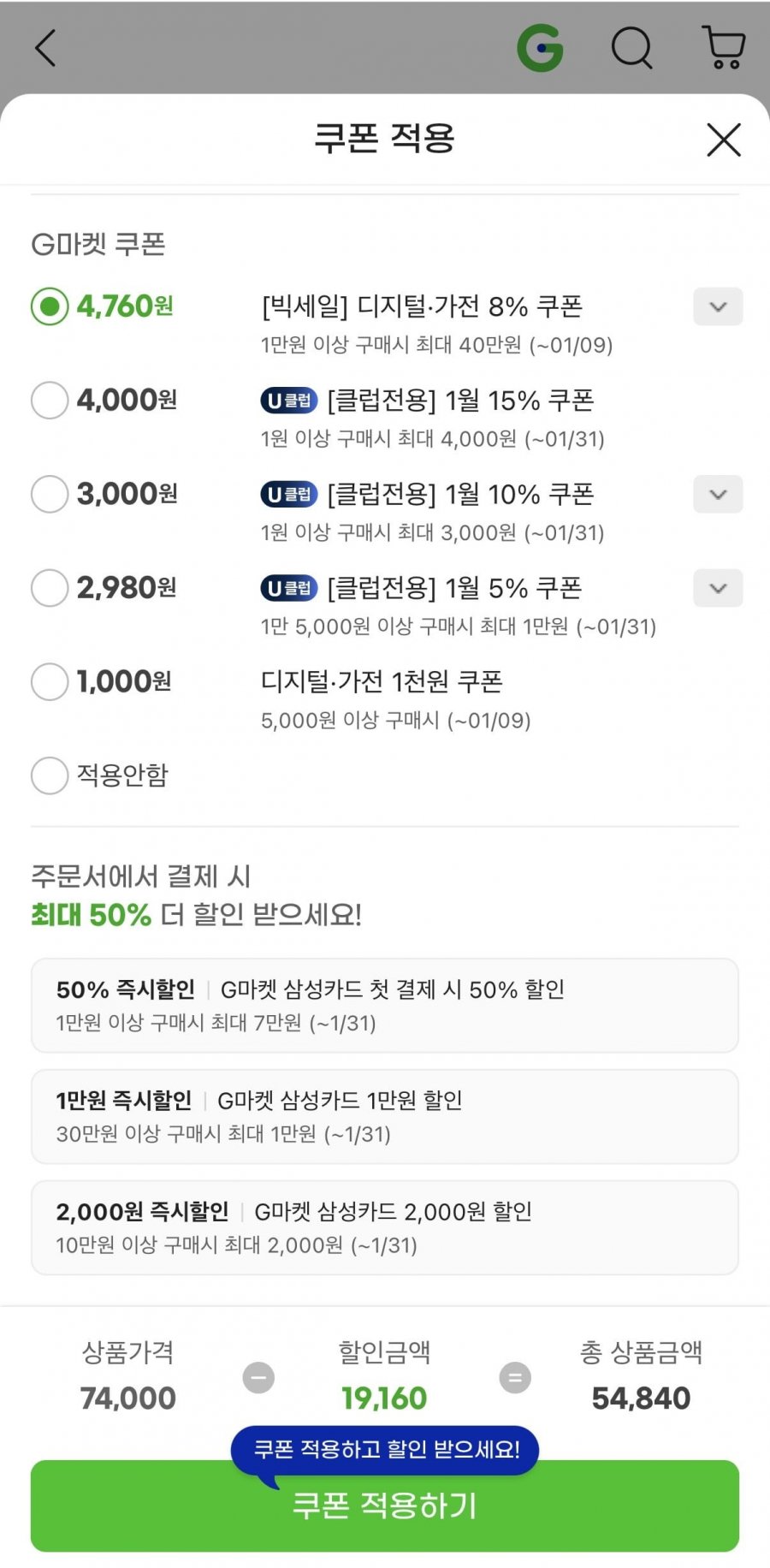Open the shopping cart icon

coord(724,48)
